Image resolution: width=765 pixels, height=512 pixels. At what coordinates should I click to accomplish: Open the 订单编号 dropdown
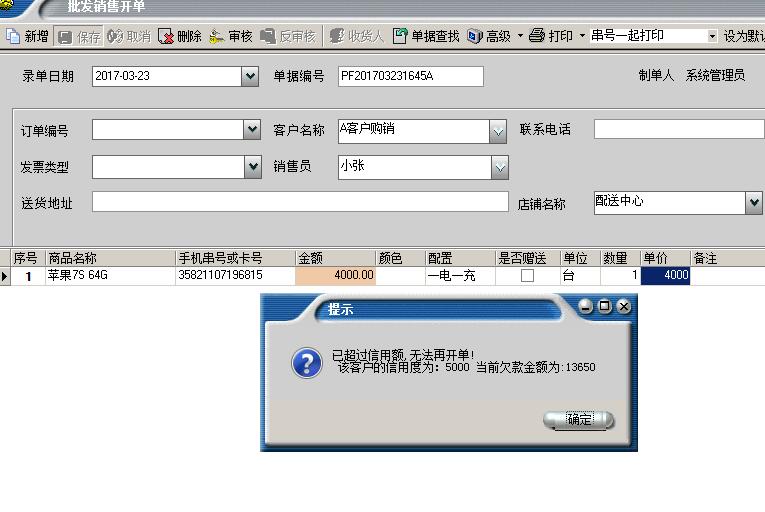tap(252, 130)
